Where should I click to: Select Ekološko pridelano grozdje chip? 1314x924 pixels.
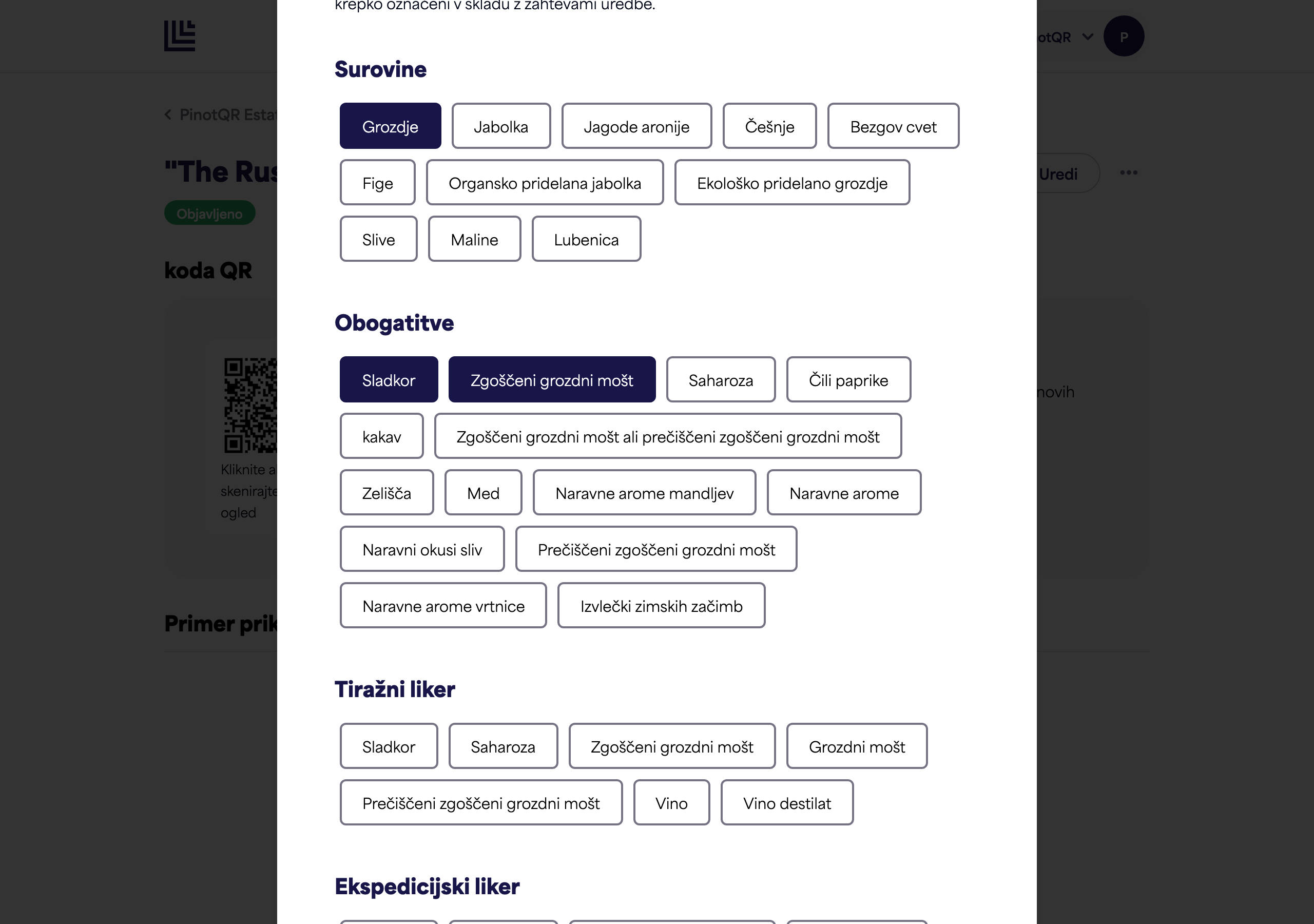click(x=792, y=183)
